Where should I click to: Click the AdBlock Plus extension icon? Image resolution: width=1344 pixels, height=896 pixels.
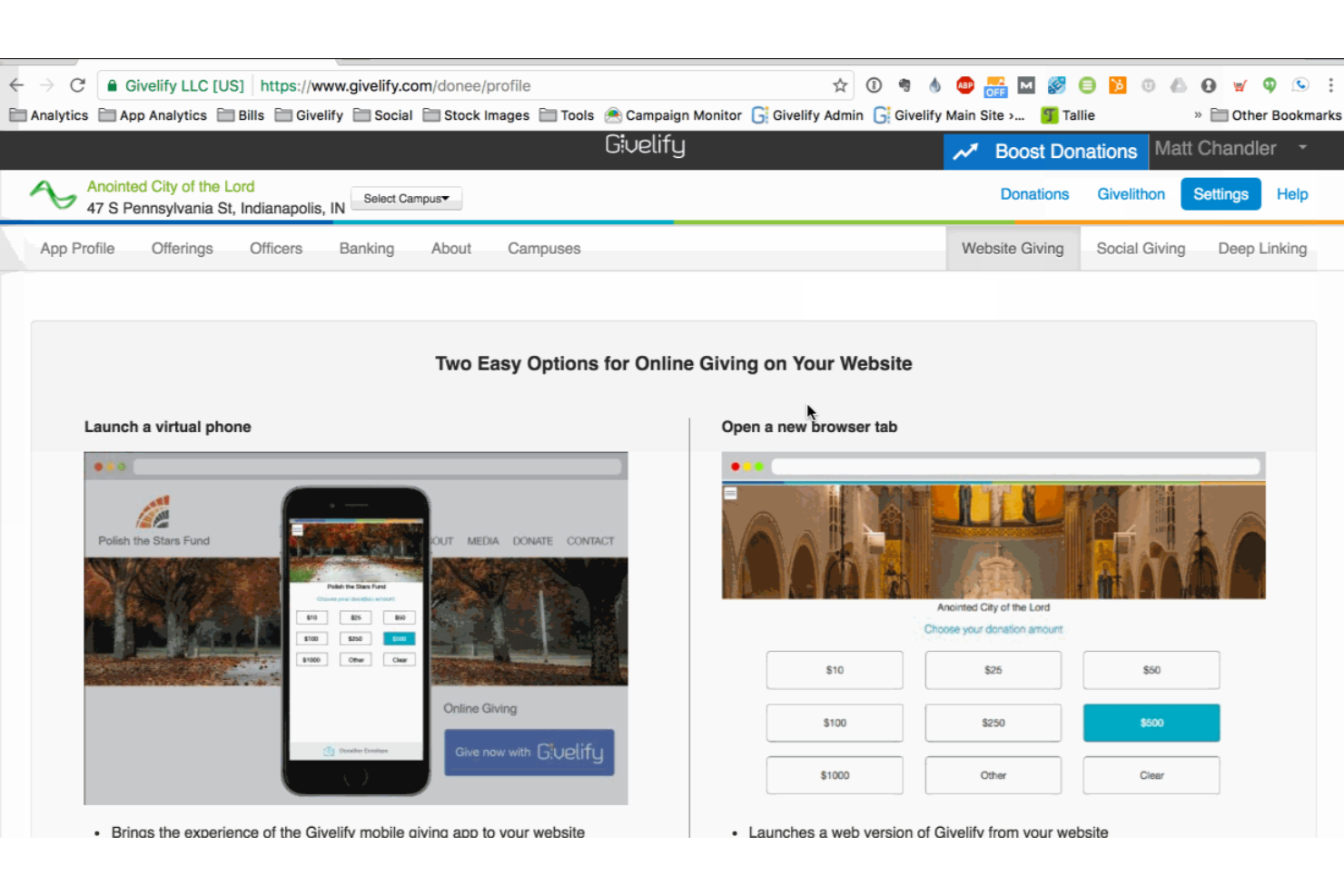(x=965, y=85)
